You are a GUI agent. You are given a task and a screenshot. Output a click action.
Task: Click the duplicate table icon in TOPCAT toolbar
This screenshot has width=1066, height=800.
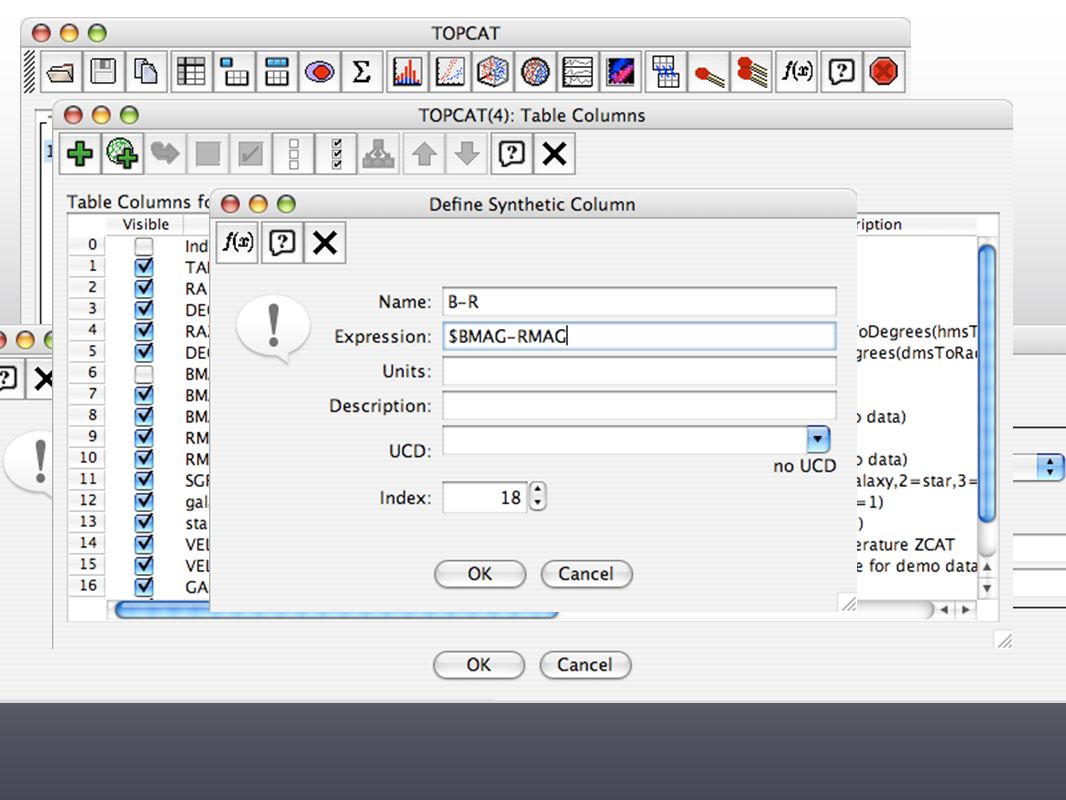coord(145,71)
